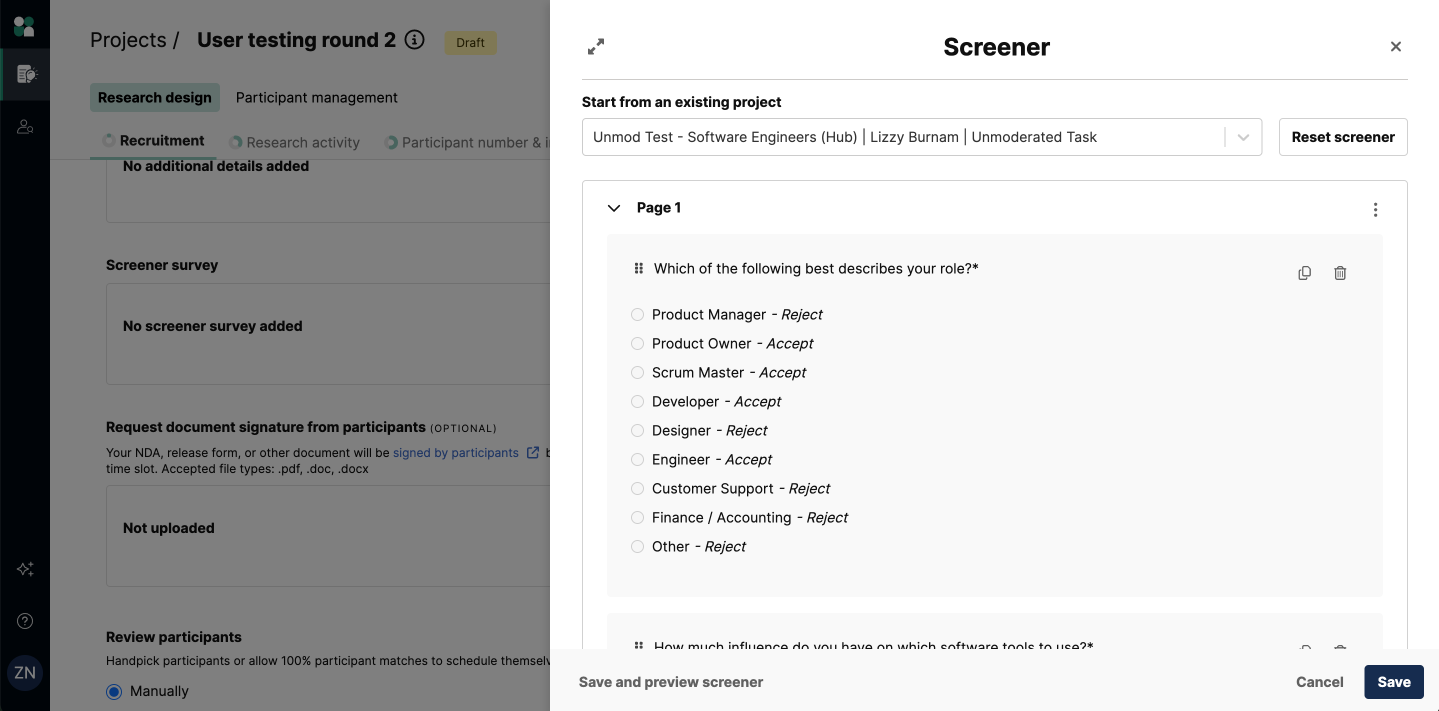Click the No additional details added text
Viewport: 1439px width, 711px height.
(x=216, y=166)
